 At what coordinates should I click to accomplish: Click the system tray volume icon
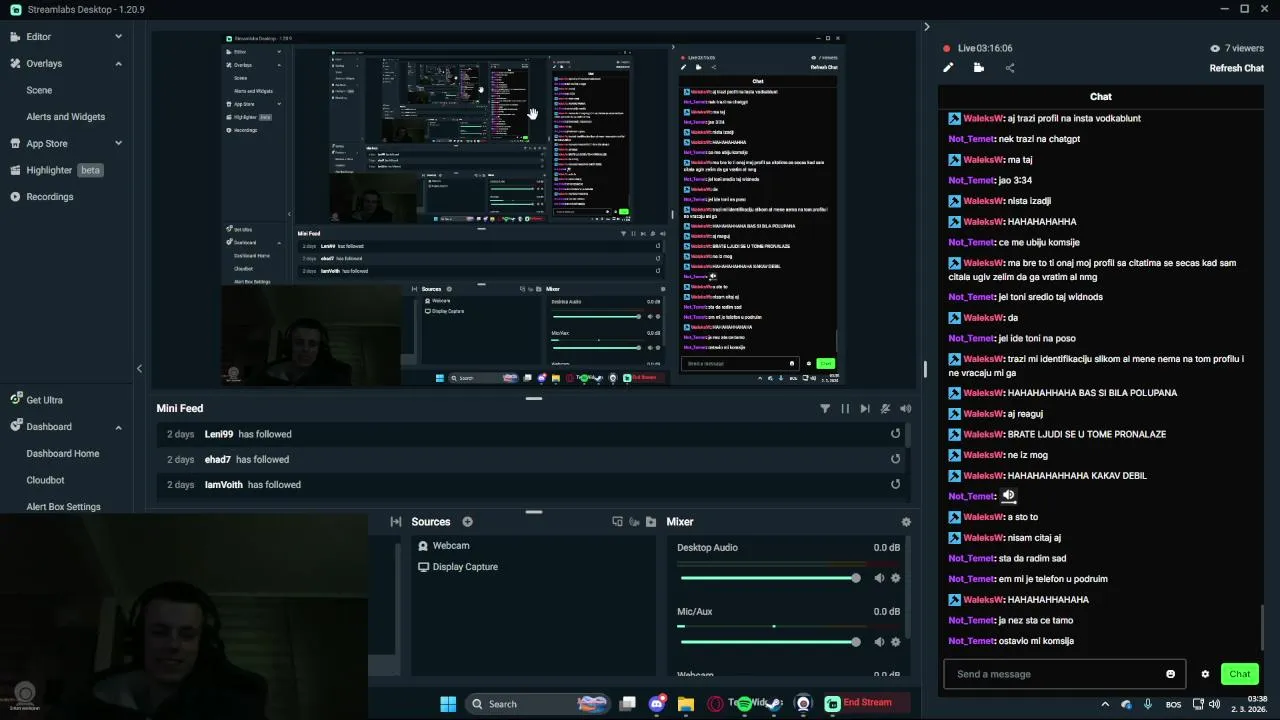(x=1214, y=704)
